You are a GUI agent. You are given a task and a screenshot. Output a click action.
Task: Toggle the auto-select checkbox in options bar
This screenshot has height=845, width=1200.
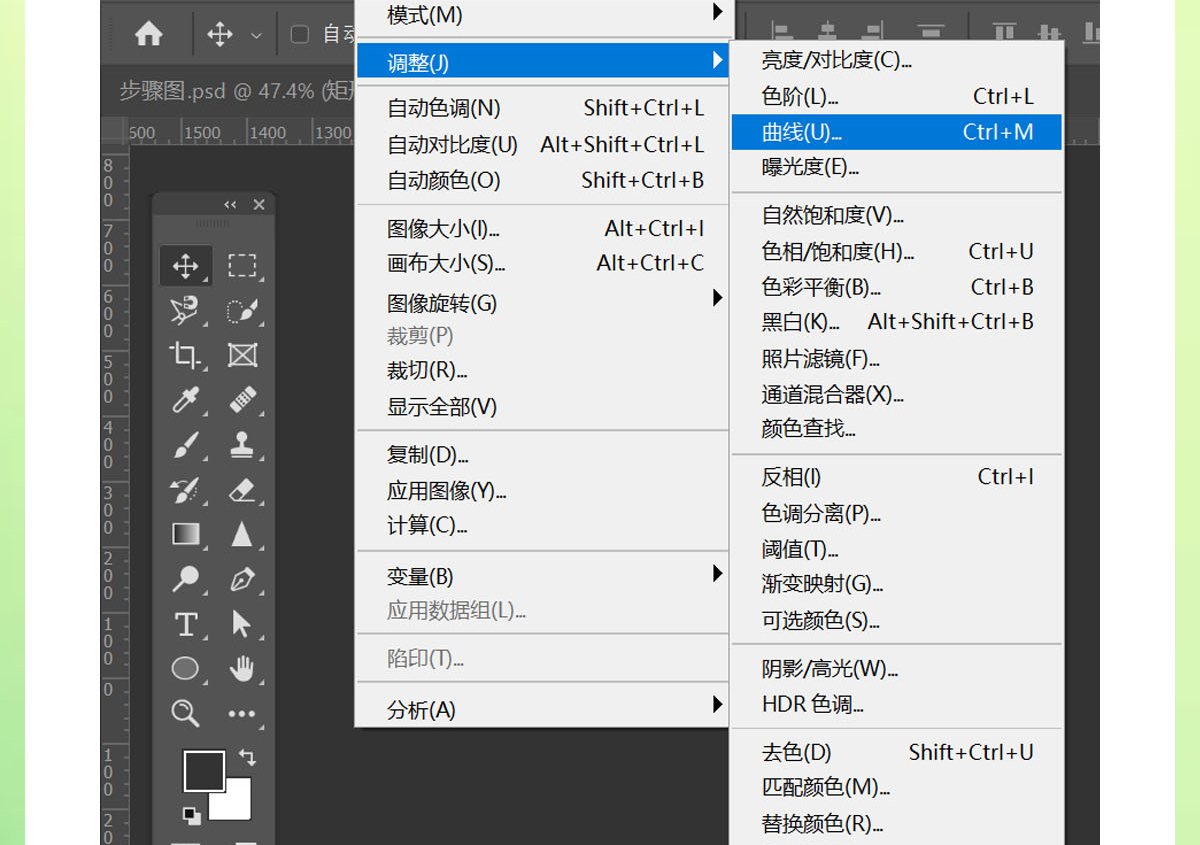(x=299, y=34)
